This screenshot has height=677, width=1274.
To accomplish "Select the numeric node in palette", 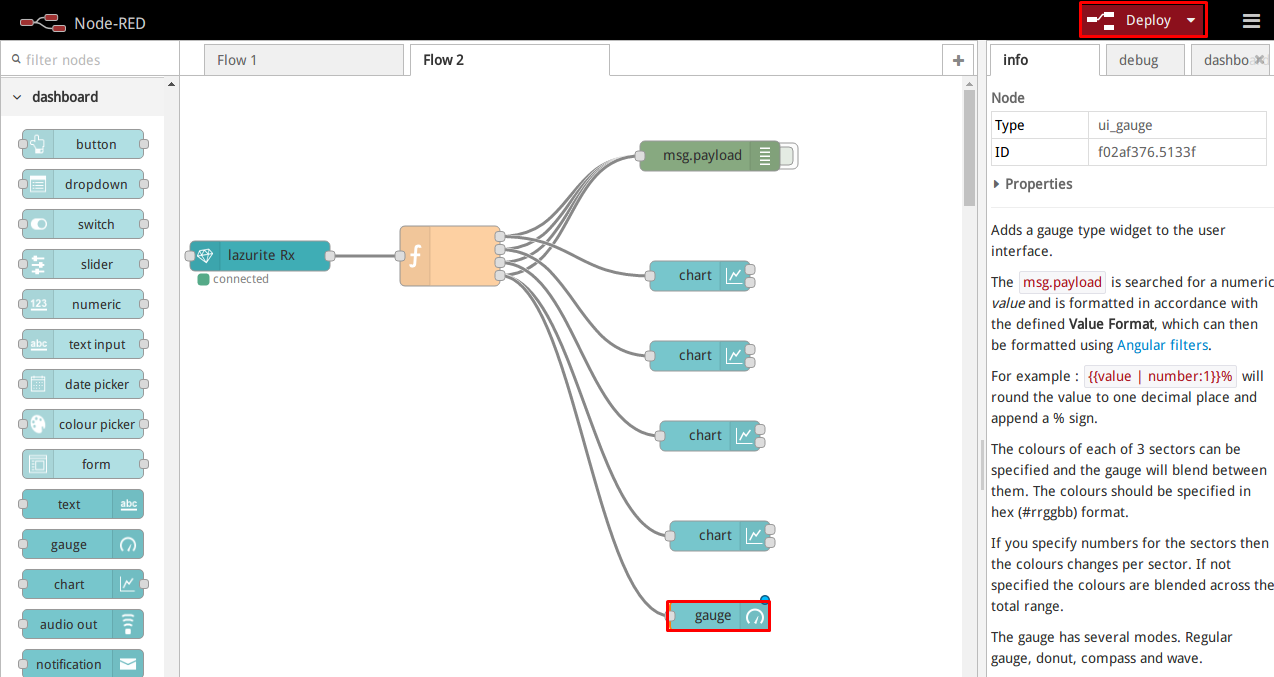I will tap(83, 304).
